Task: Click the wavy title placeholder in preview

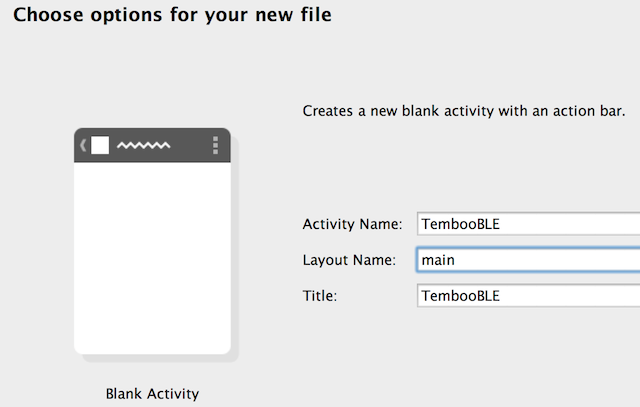Action: [143, 146]
